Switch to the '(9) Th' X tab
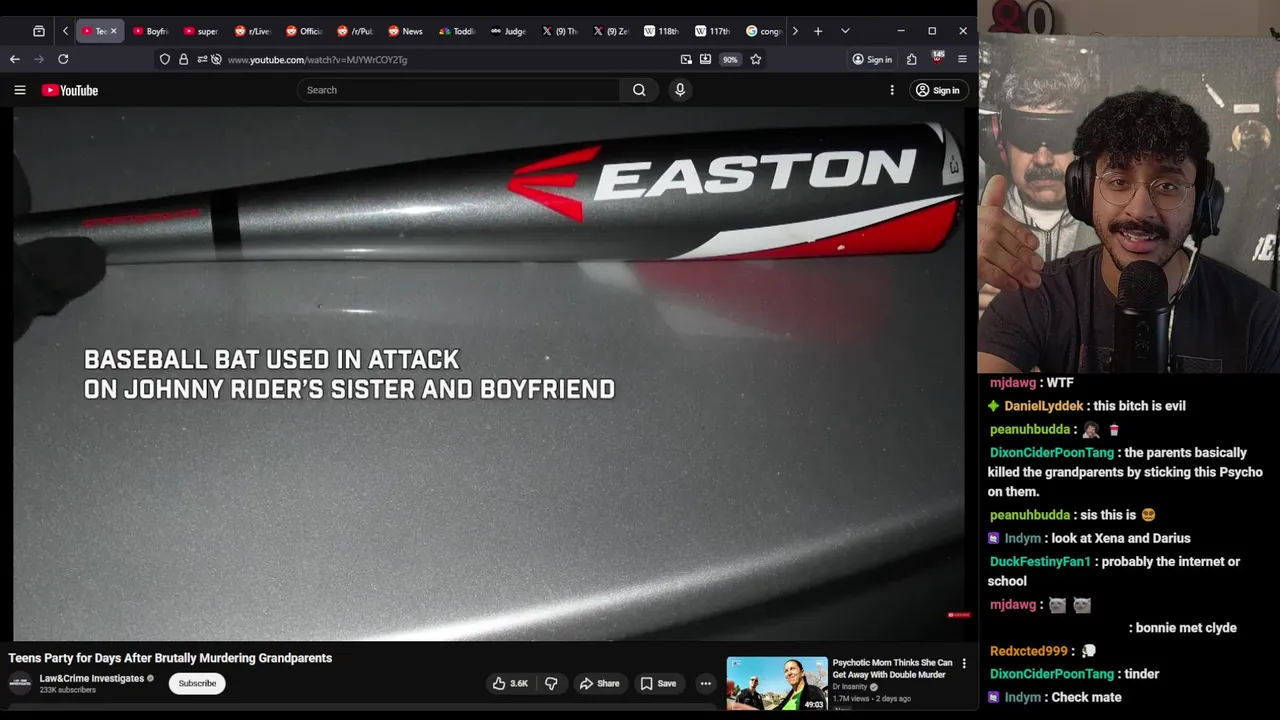The image size is (1280, 720). click(x=559, y=31)
